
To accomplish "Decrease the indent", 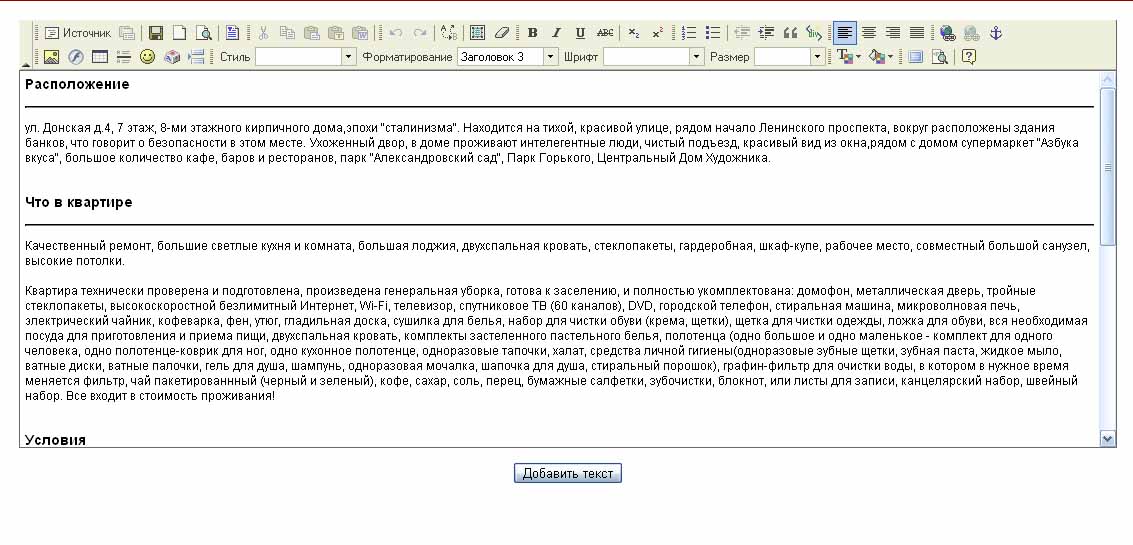I will (742, 33).
